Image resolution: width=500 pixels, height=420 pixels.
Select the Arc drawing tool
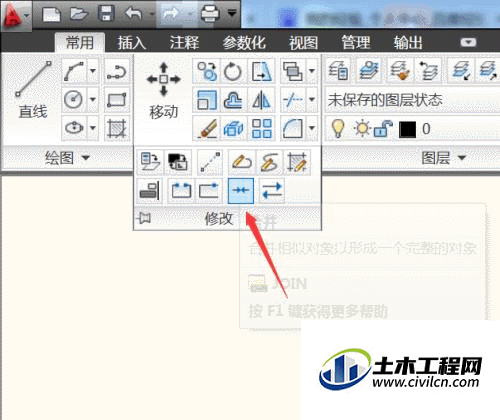pyautogui.click(x=74, y=71)
